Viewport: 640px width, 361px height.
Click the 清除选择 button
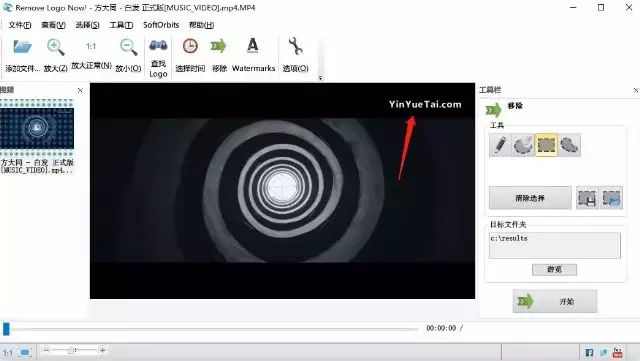click(x=530, y=198)
